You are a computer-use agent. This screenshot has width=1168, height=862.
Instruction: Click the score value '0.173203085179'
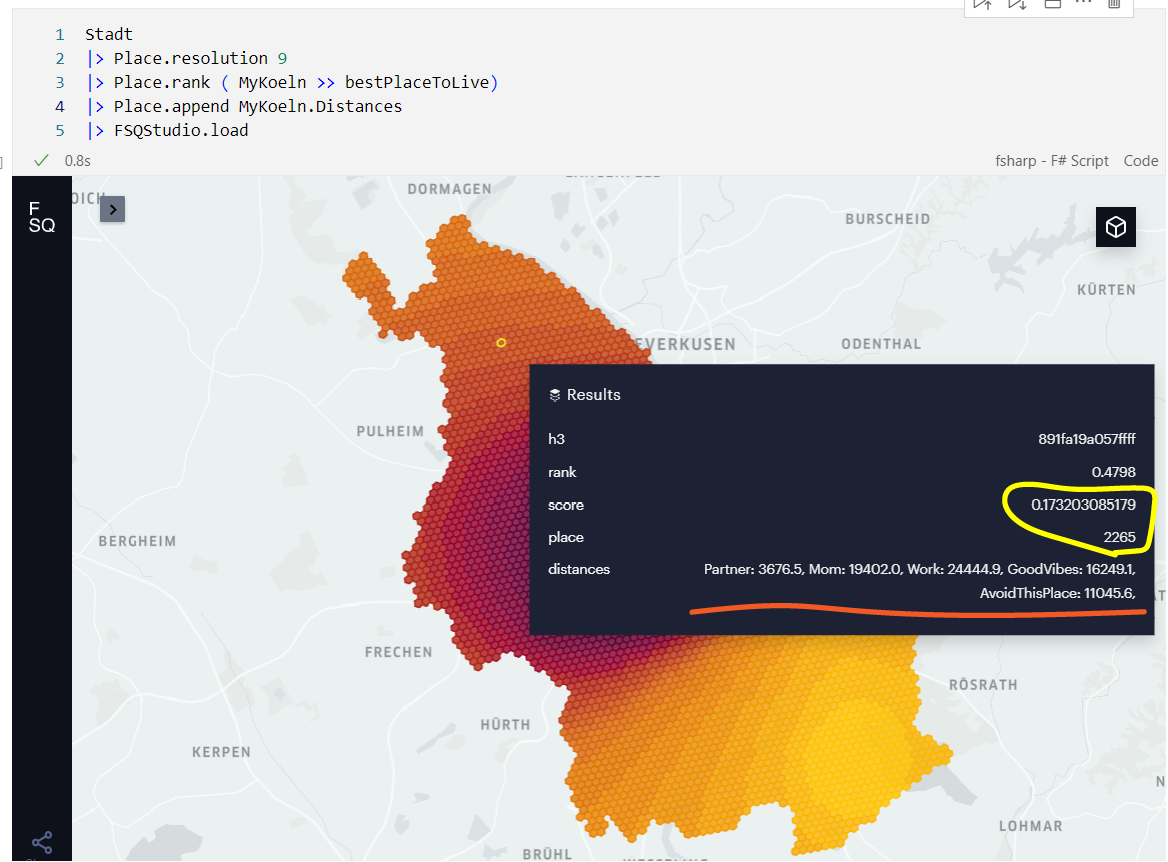pyautogui.click(x=1083, y=504)
